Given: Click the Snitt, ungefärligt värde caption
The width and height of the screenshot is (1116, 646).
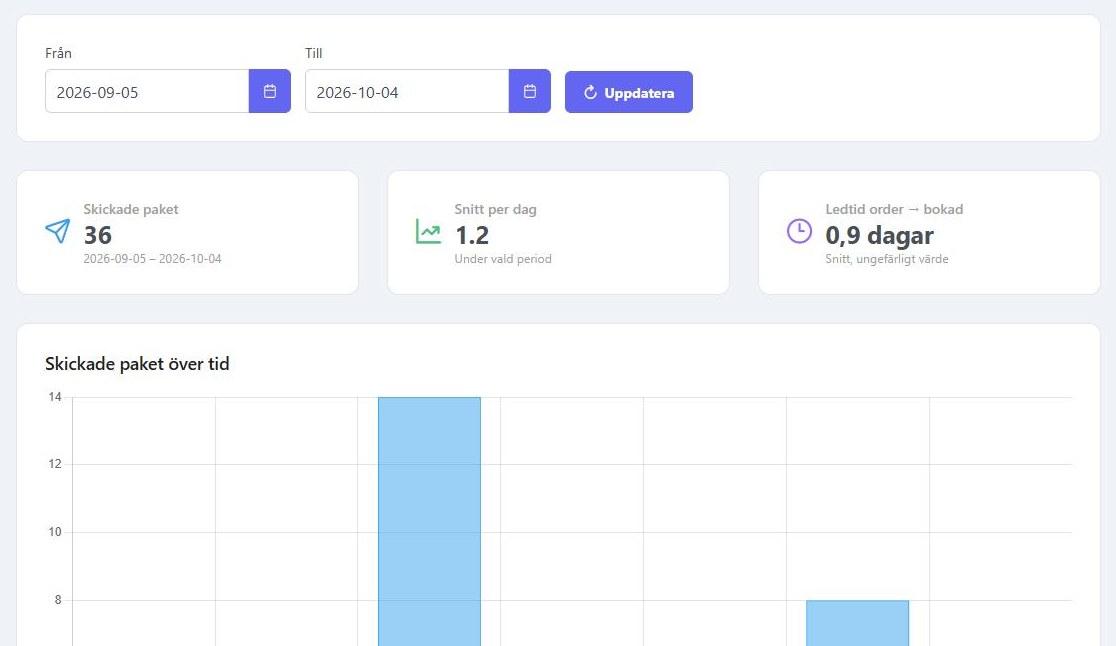Looking at the screenshot, I should 887,259.
